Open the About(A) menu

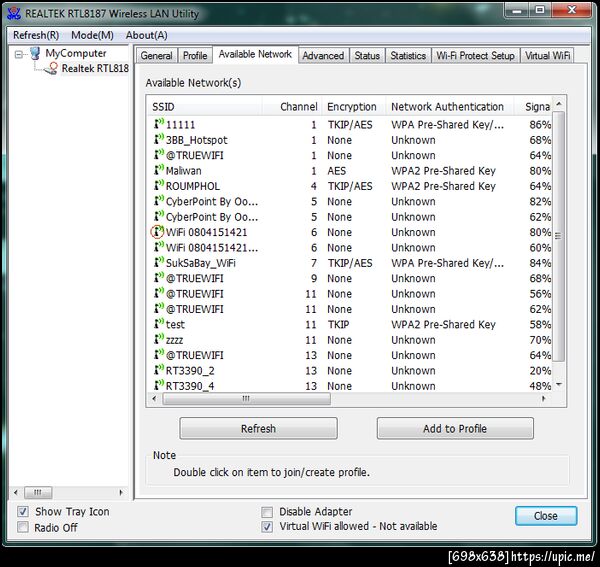147,35
